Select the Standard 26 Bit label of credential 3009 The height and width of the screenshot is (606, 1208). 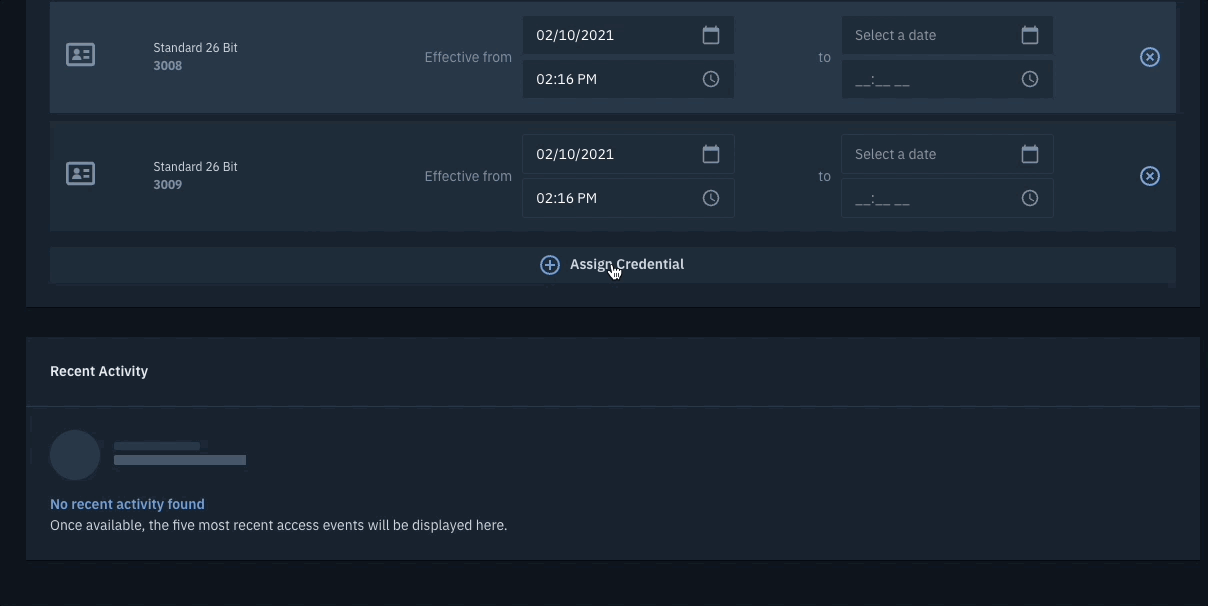click(x=195, y=167)
